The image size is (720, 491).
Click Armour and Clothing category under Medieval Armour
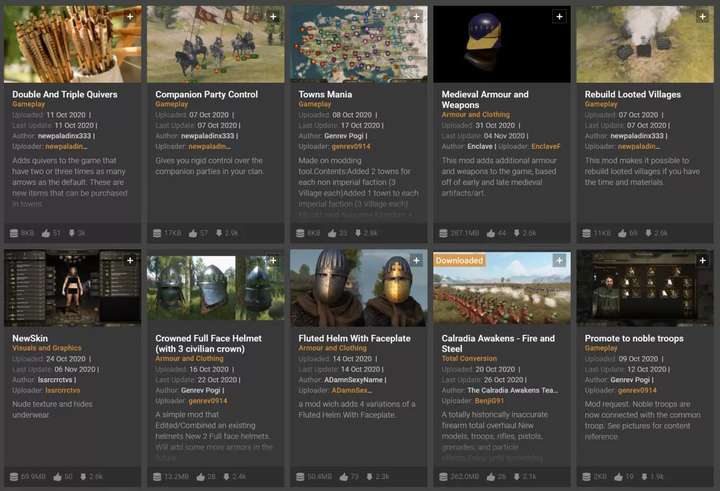(x=476, y=114)
